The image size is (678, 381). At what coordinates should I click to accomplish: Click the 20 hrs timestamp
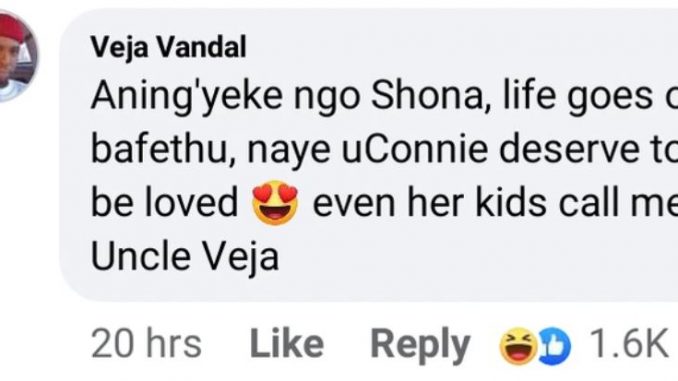pos(146,344)
